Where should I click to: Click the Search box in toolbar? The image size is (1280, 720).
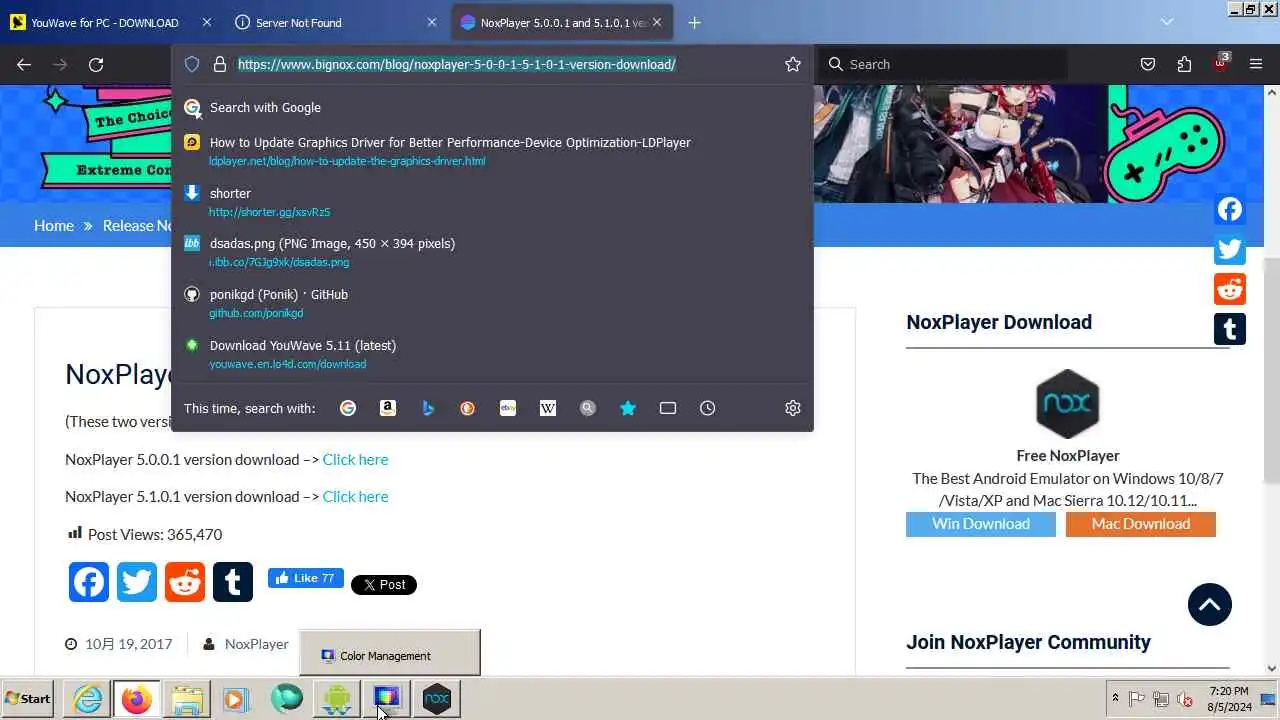click(944, 64)
